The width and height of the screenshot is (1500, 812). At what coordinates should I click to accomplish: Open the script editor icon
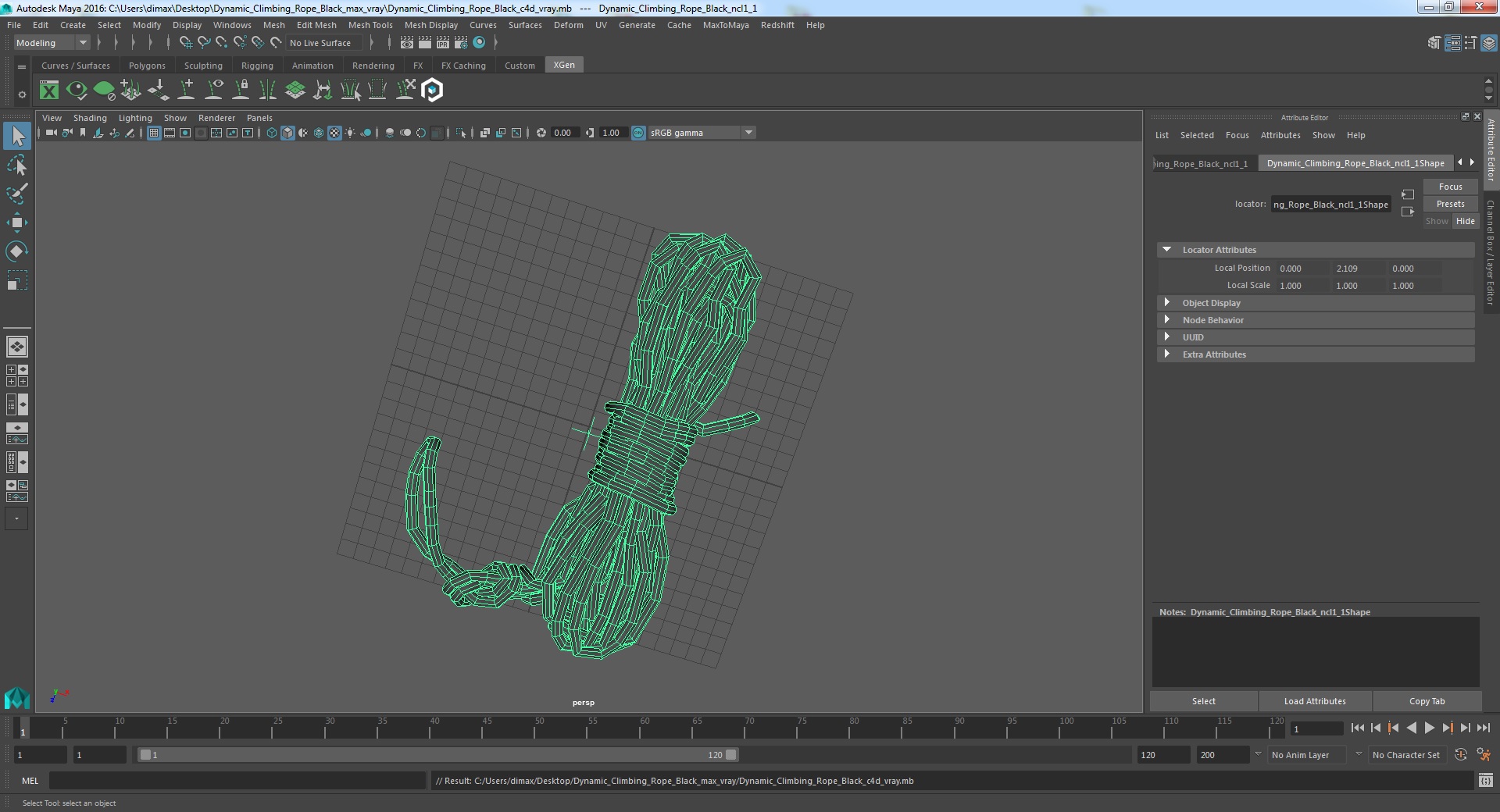point(1486,780)
